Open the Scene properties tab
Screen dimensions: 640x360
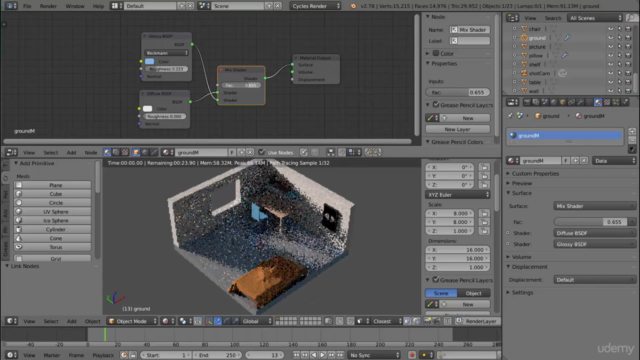[x=545, y=102]
